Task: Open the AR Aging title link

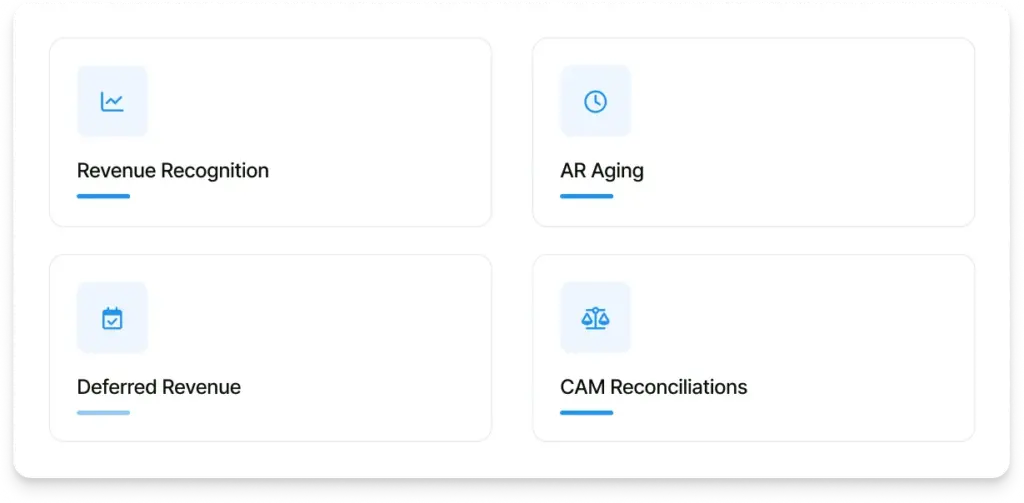Action: click(602, 171)
